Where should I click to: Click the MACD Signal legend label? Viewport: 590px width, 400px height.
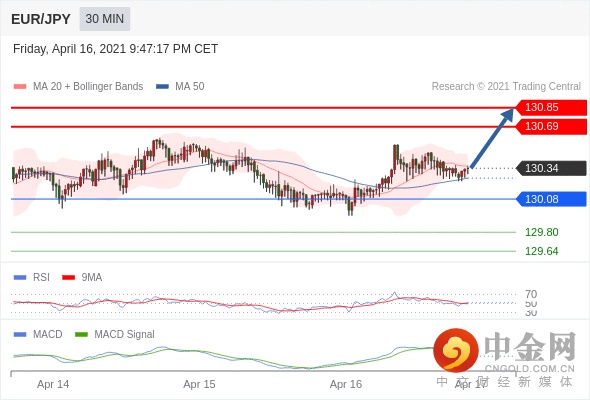point(125,334)
